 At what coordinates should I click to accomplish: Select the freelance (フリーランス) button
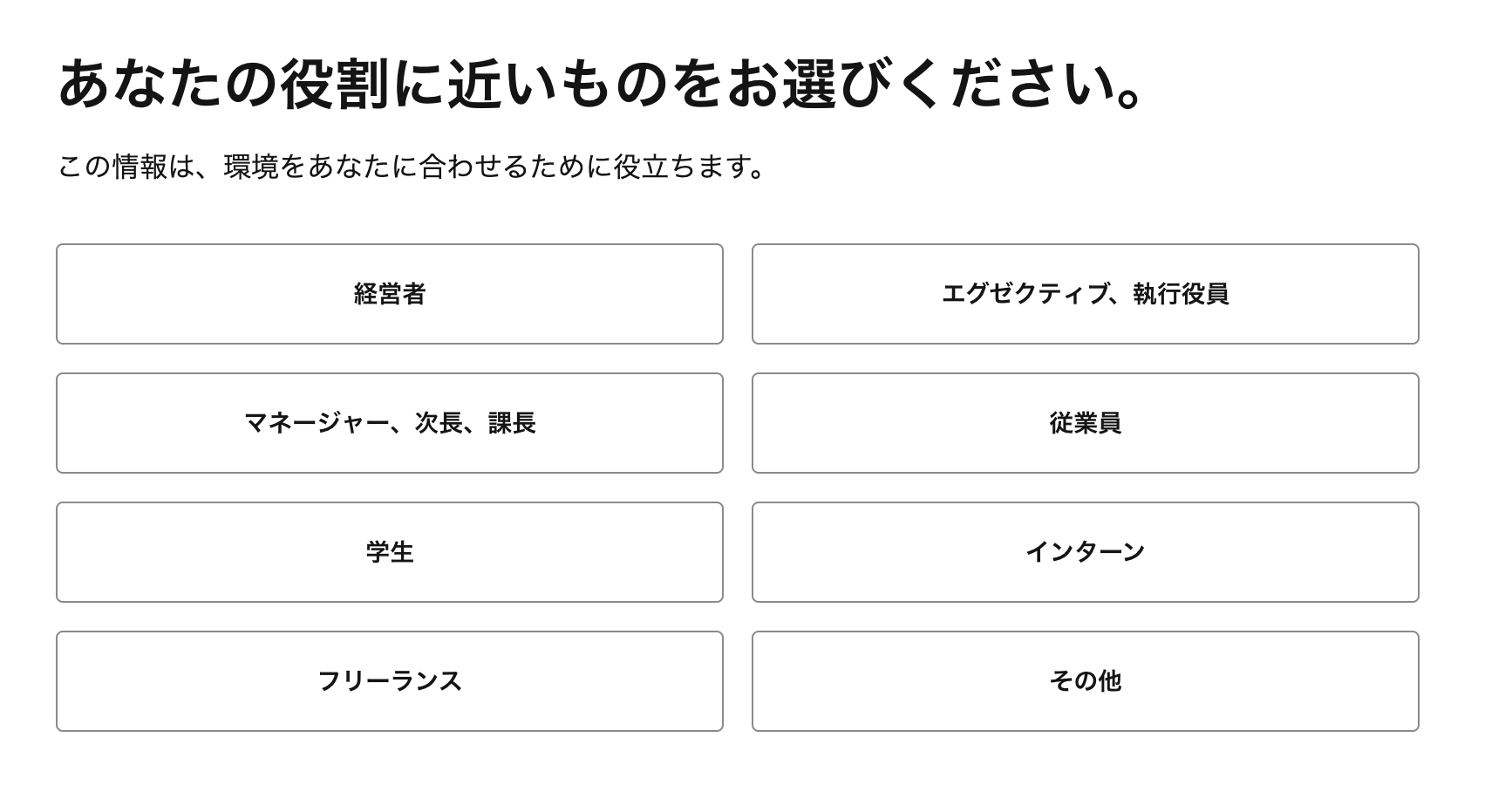click(x=390, y=681)
